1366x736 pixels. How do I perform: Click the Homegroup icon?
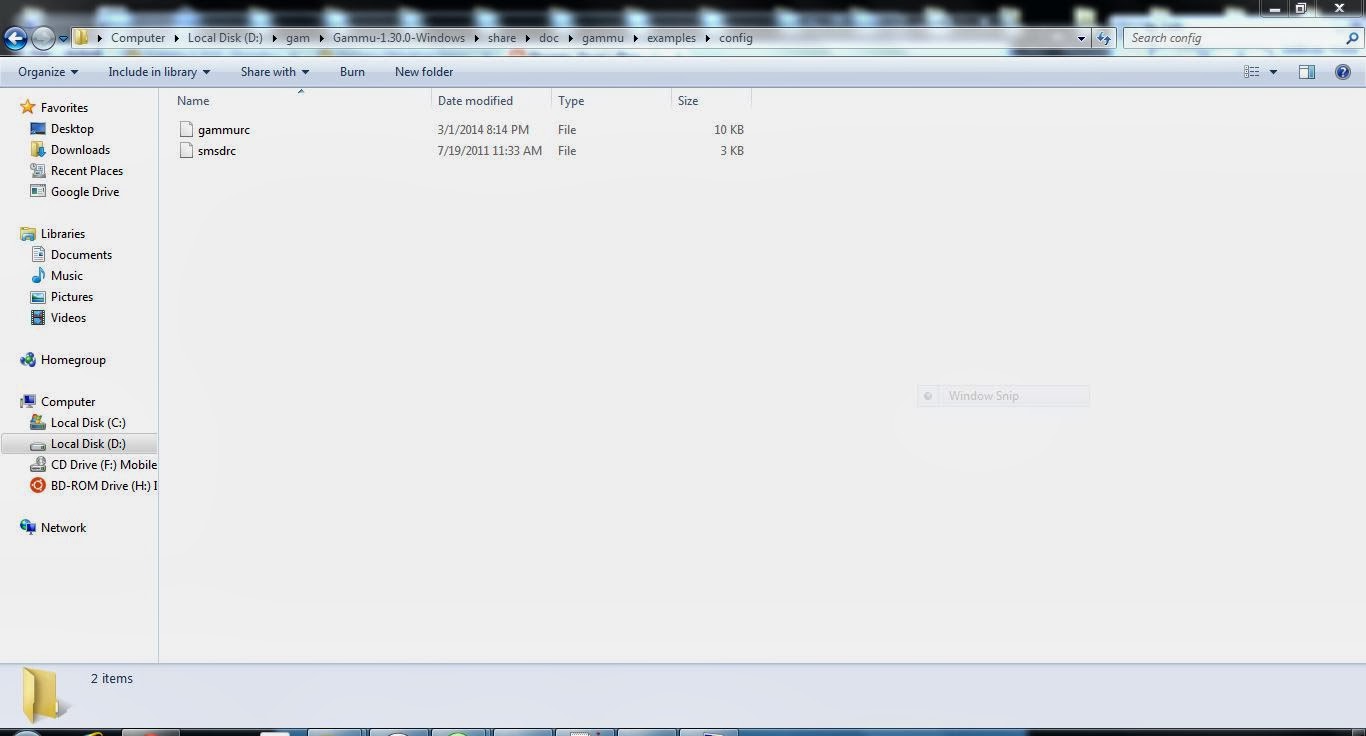pyautogui.click(x=28, y=359)
